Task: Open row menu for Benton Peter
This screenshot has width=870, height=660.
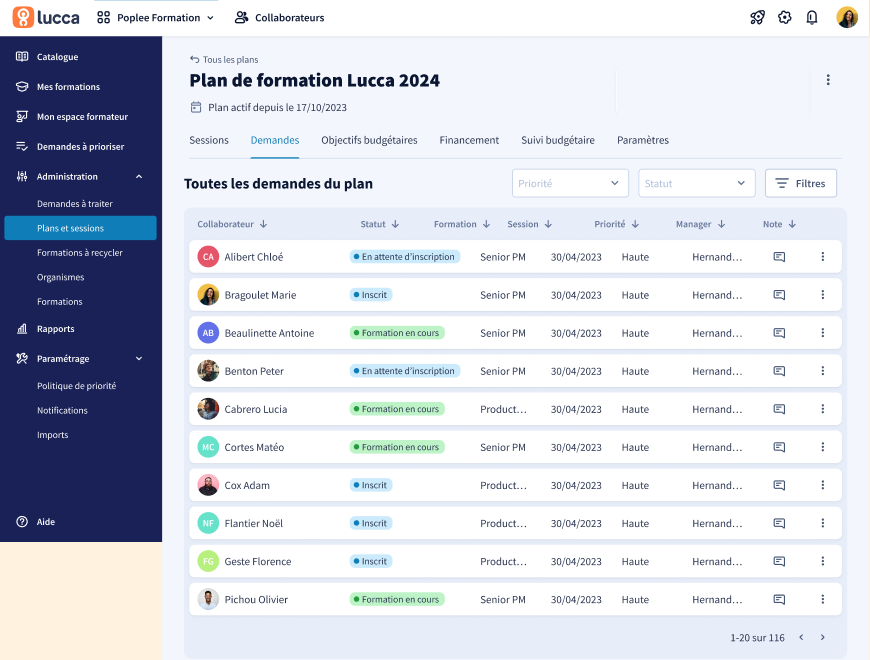Action: (x=823, y=371)
